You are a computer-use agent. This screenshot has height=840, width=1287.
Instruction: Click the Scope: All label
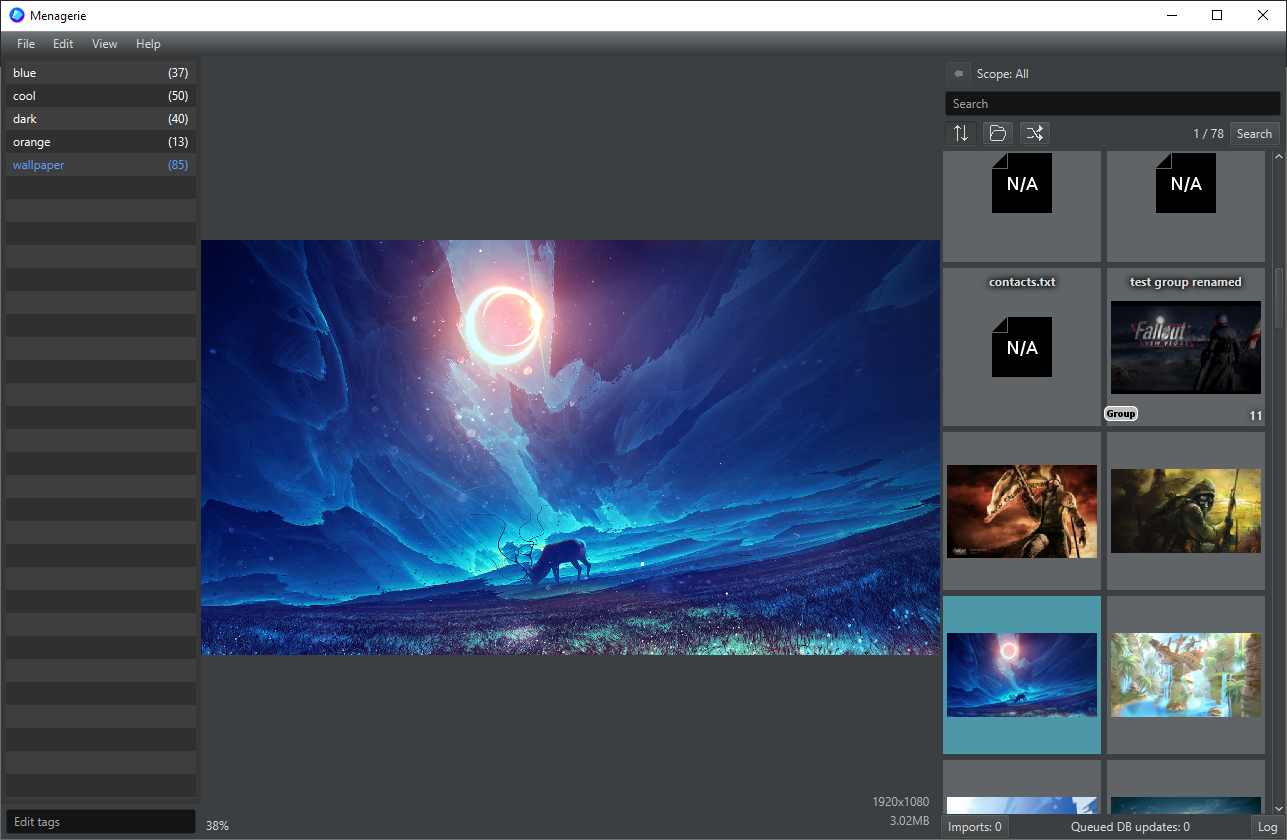click(x=1003, y=74)
